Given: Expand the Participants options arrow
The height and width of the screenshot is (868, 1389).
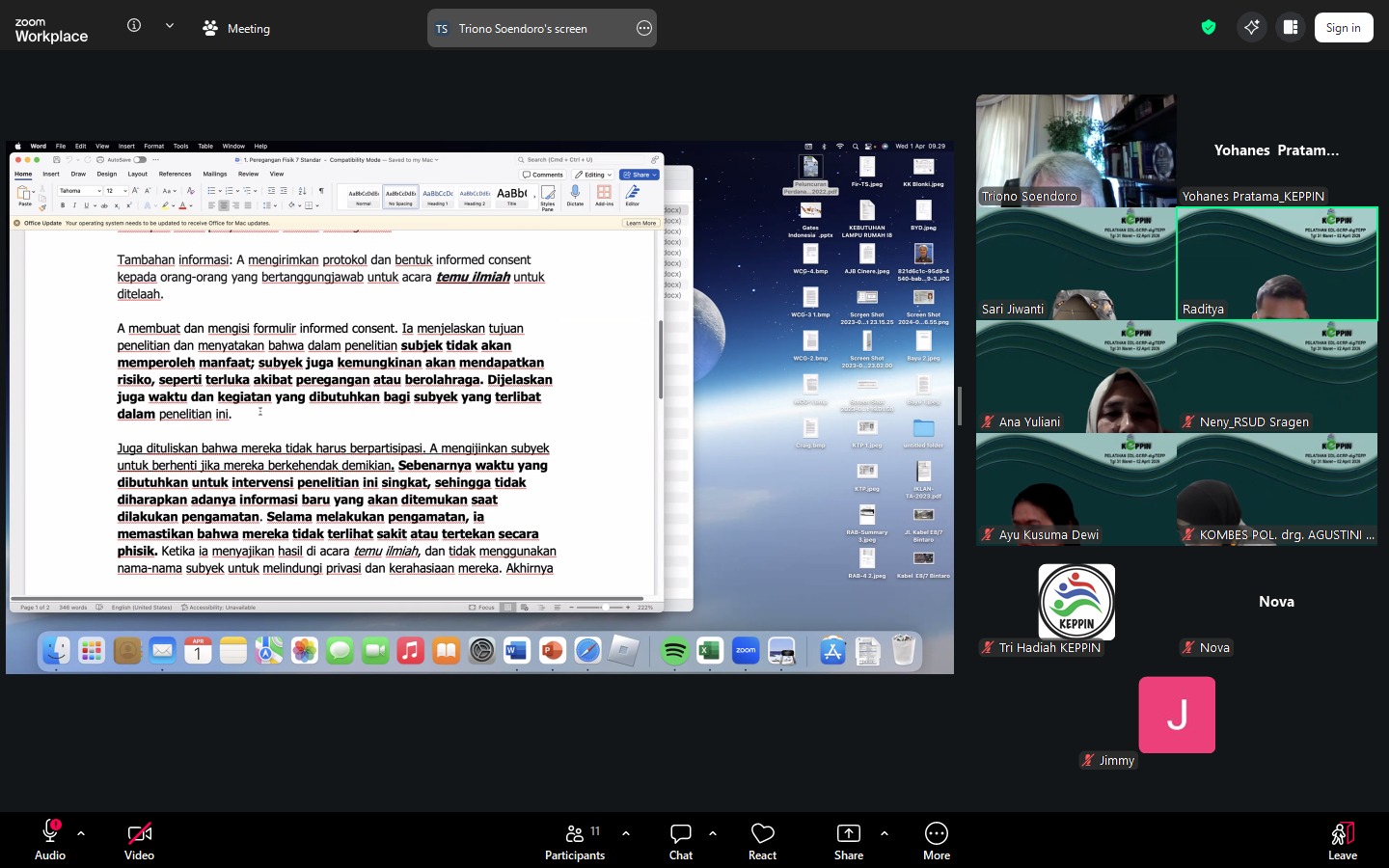Looking at the screenshot, I should point(626,833).
